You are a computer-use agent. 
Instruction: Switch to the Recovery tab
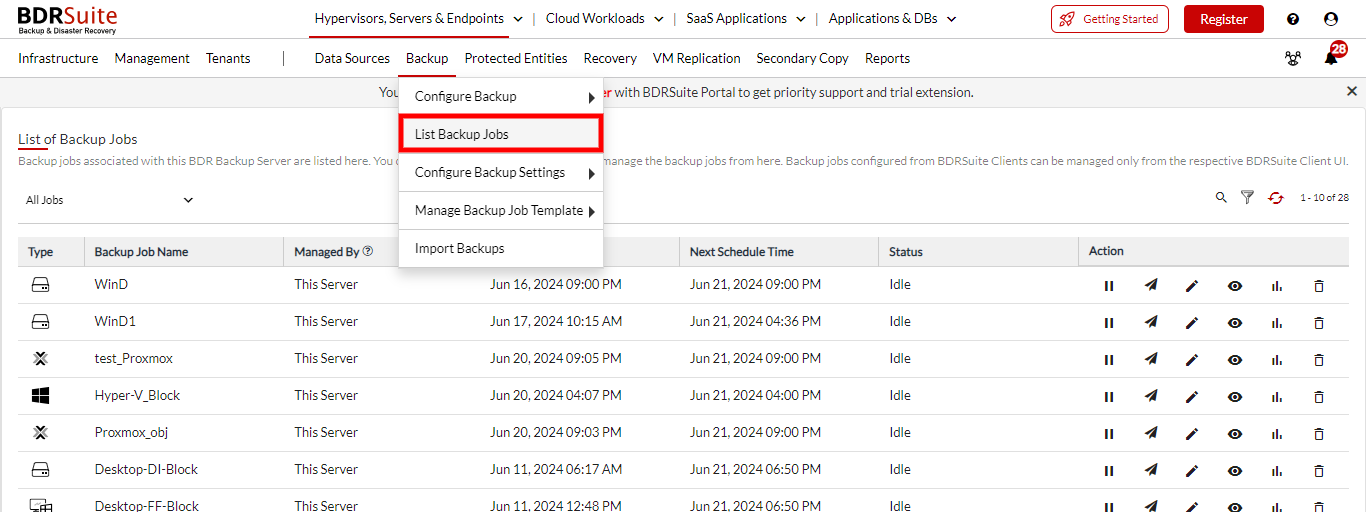tap(610, 58)
